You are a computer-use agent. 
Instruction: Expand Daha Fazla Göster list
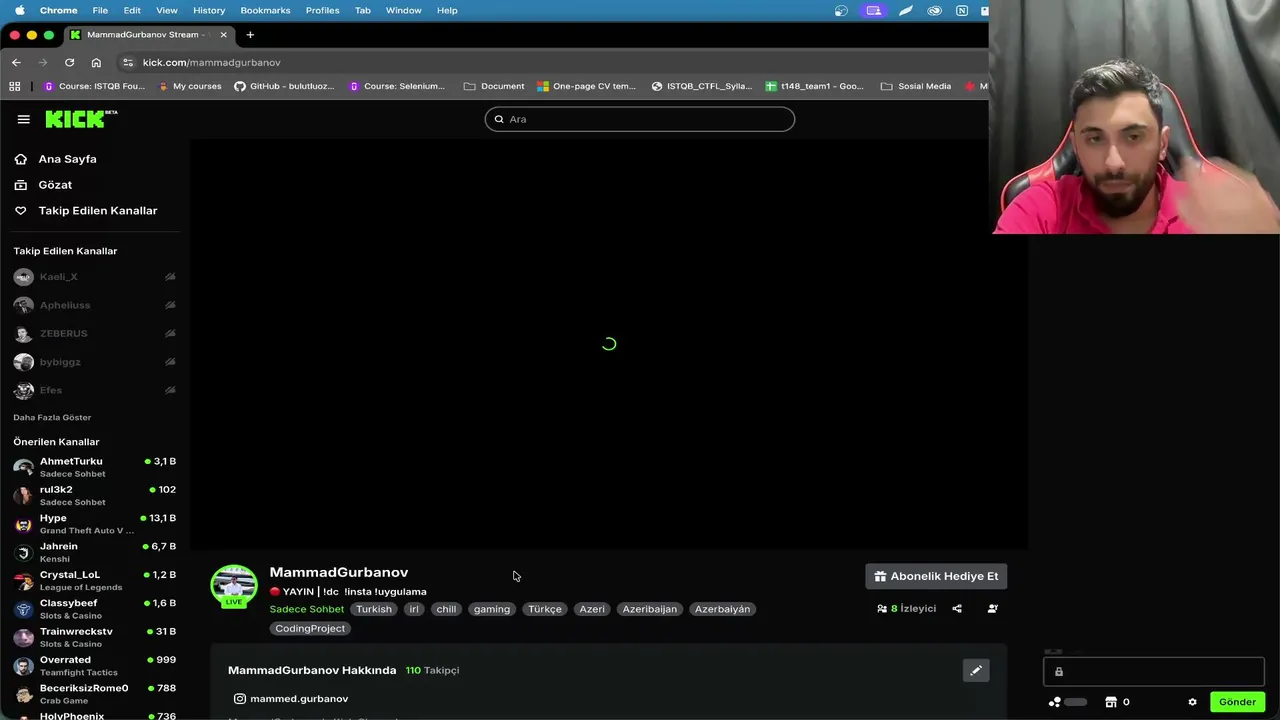52,417
